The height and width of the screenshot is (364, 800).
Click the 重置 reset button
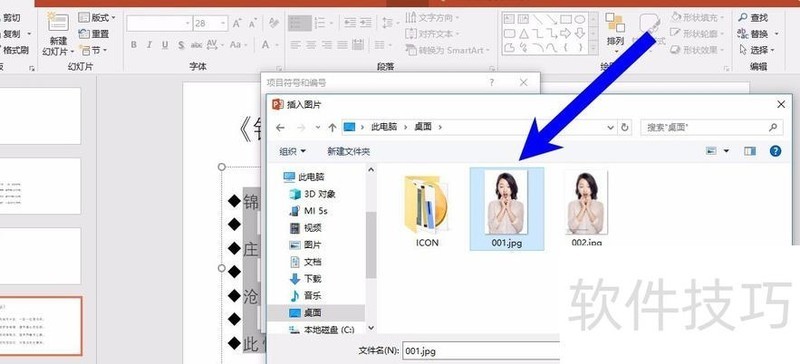94,34
